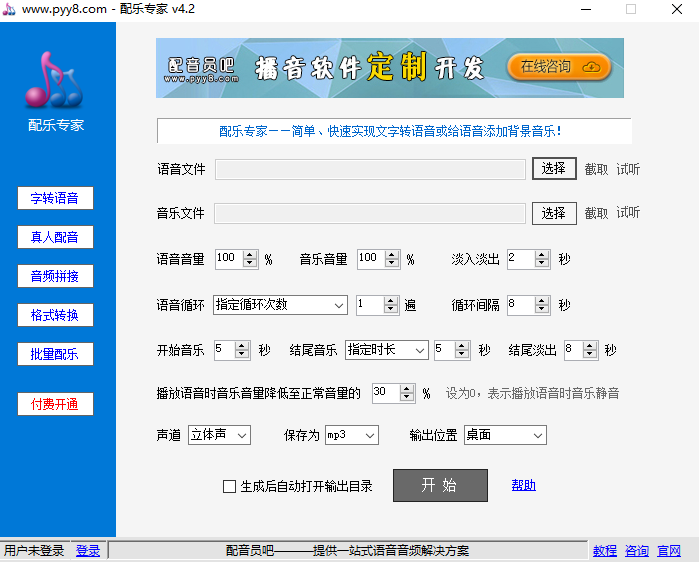This screenshot has height=562, width=699.
Task: Open the 字转语音 sidebar tab
Action: 55,198
